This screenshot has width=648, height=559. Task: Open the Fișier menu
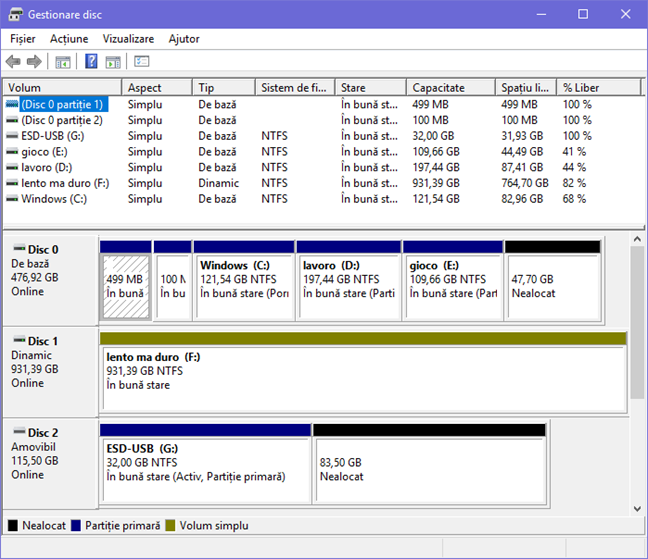coord(22,39)
